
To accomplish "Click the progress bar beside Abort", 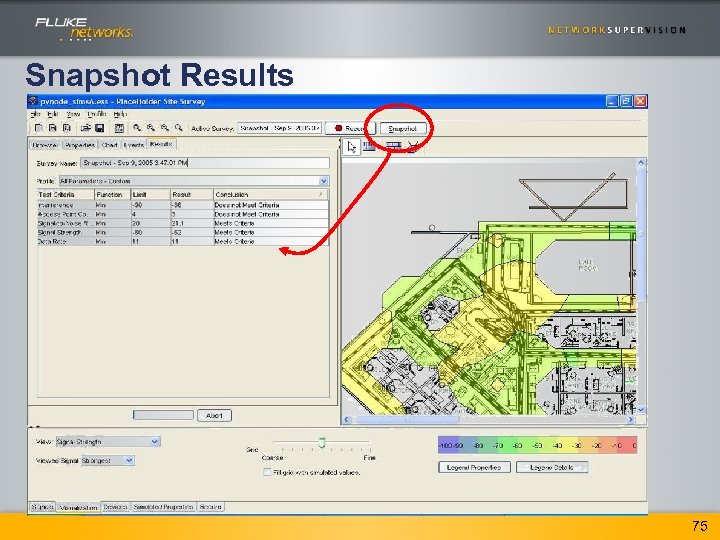I will point(163,415).
